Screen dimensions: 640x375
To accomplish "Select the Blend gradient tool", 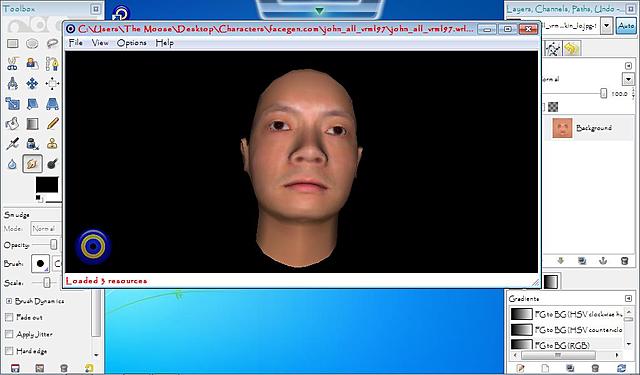I will click(32, 123).
